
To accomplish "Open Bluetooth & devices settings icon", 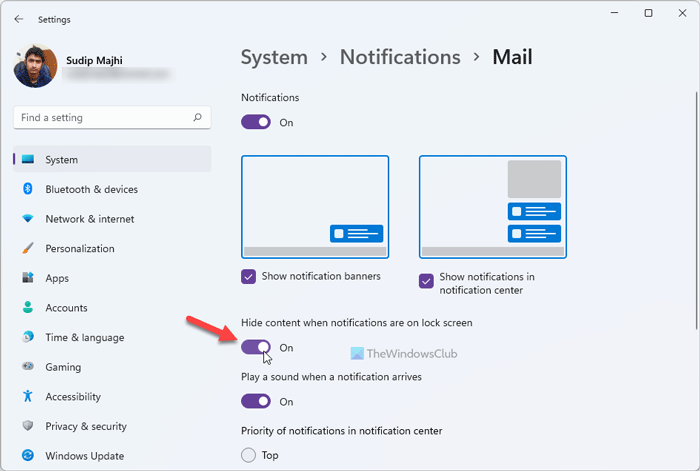I will click(x=28, y=189).
